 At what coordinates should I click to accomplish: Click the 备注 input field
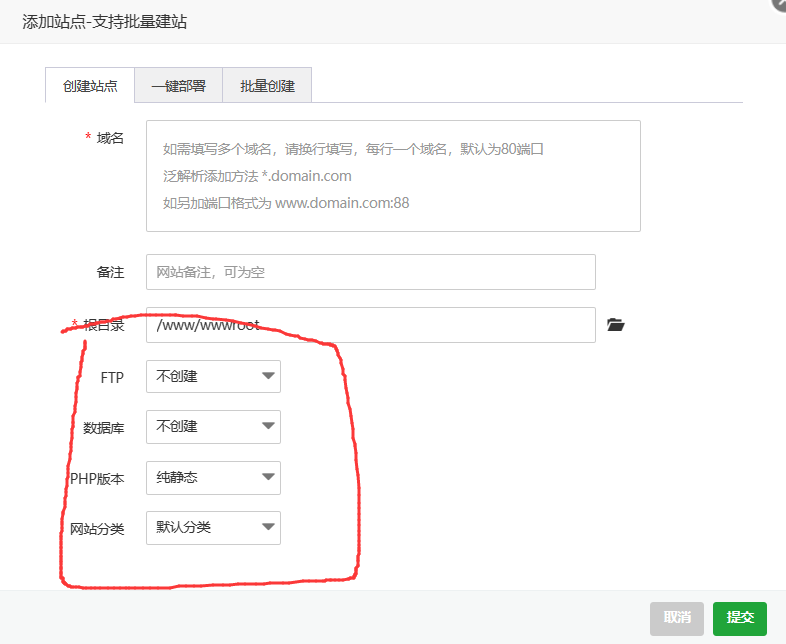click(x=370, y=272)
